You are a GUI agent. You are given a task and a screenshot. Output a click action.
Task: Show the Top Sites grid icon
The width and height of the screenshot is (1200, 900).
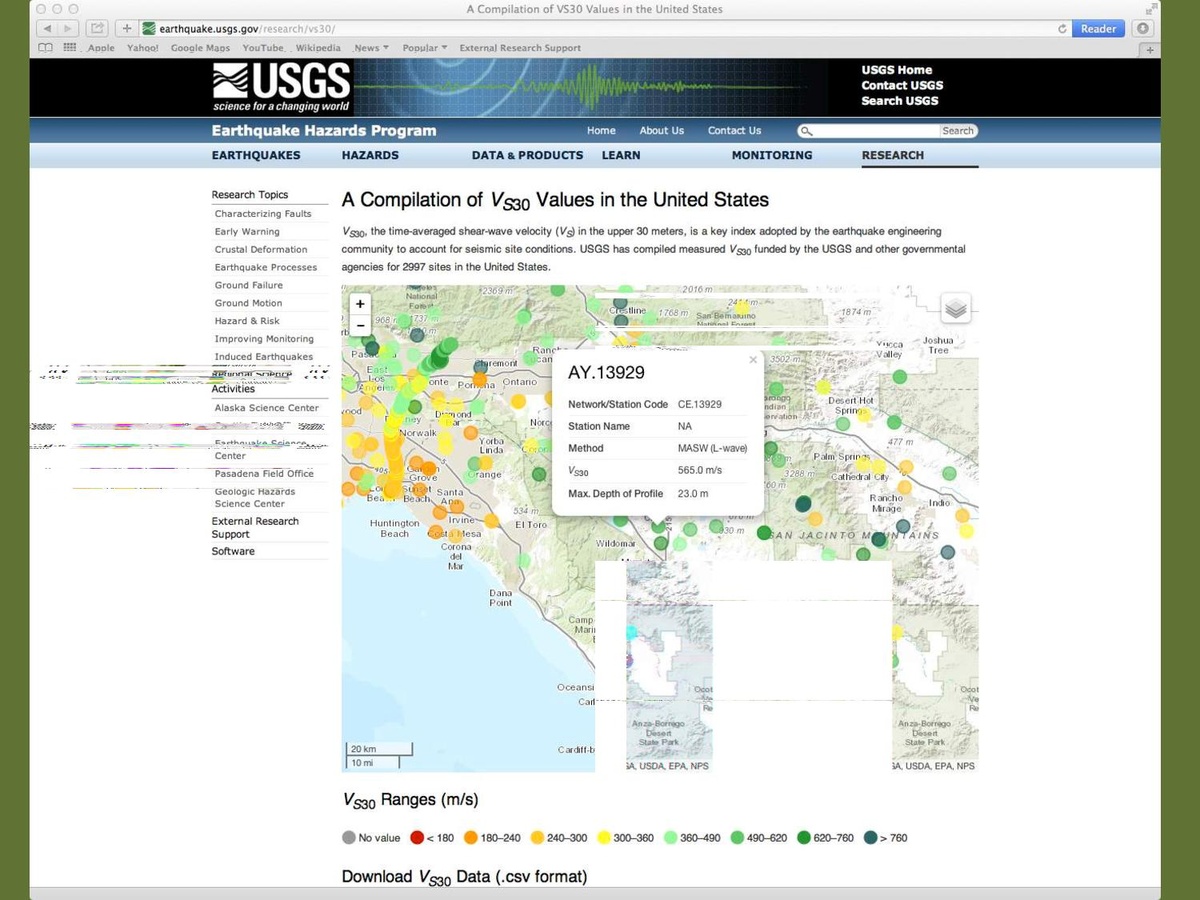pos(71,48)
